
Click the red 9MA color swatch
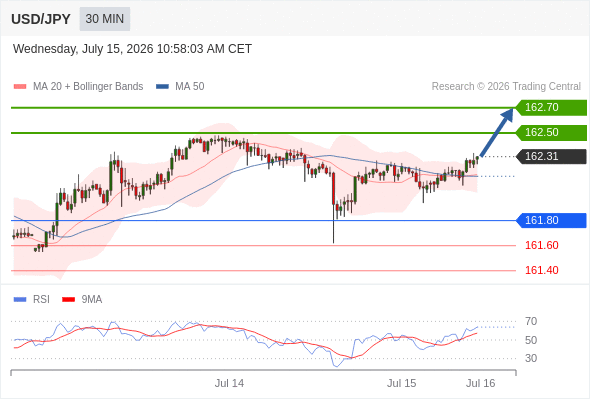pos(68,300)
